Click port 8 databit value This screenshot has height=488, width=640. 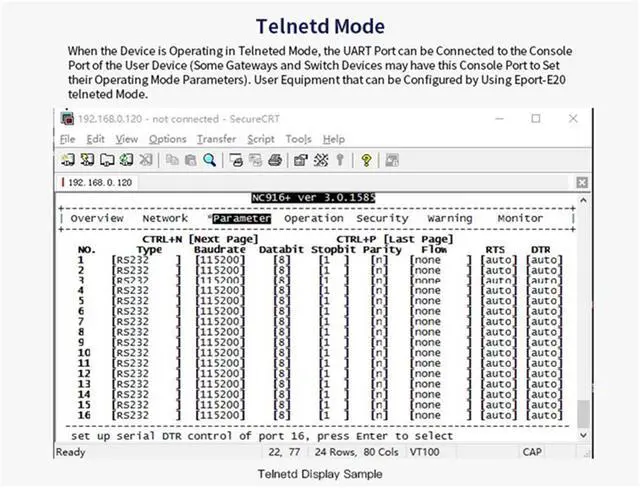tap(282, 332)
